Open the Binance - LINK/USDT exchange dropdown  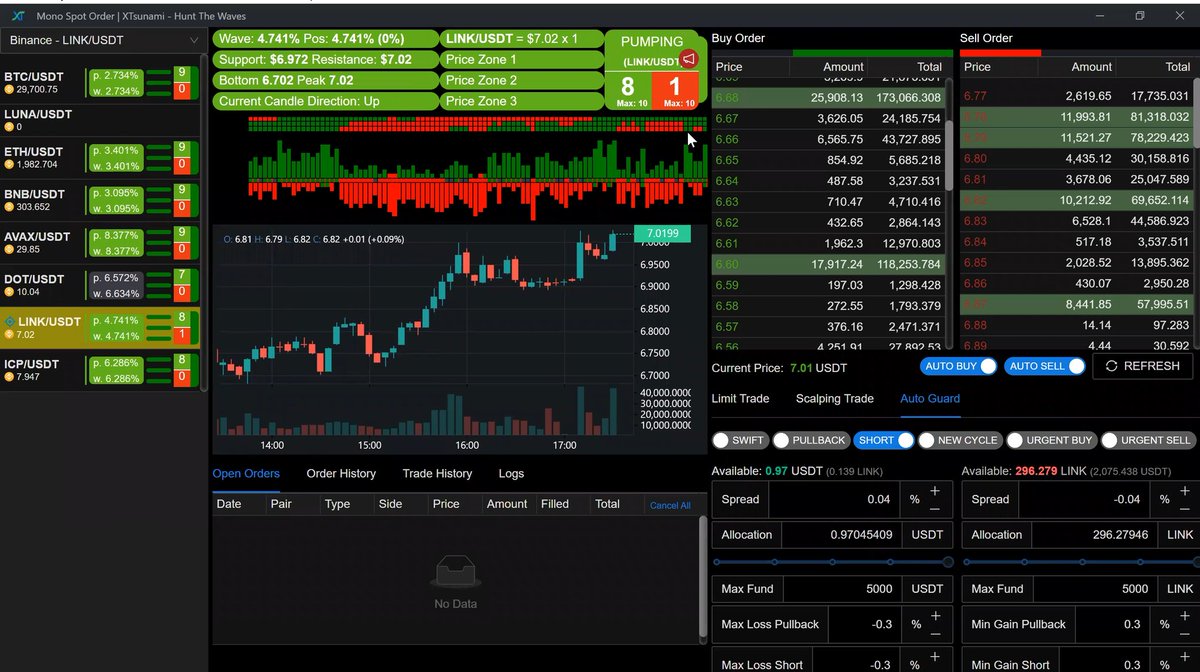coord(104,40)
